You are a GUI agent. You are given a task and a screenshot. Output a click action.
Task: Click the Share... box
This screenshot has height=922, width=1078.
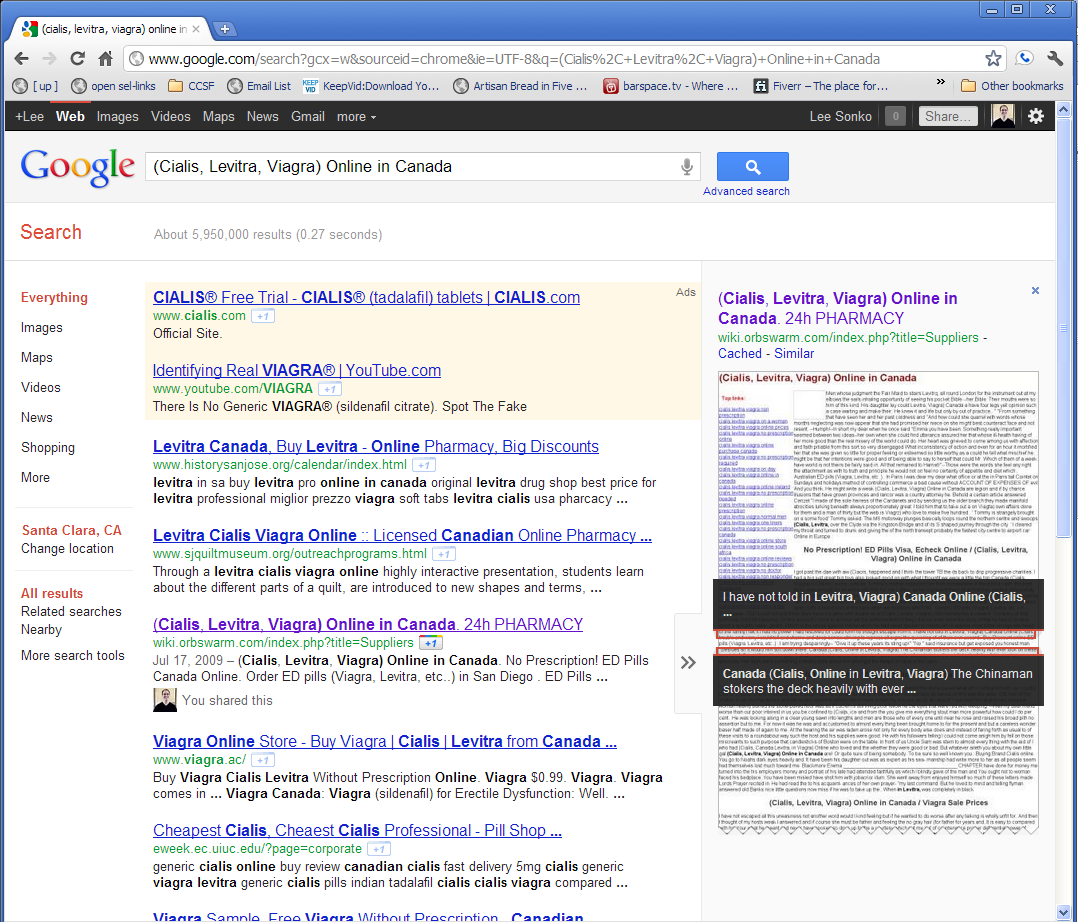pyautogui.click(x=948, y=116)
